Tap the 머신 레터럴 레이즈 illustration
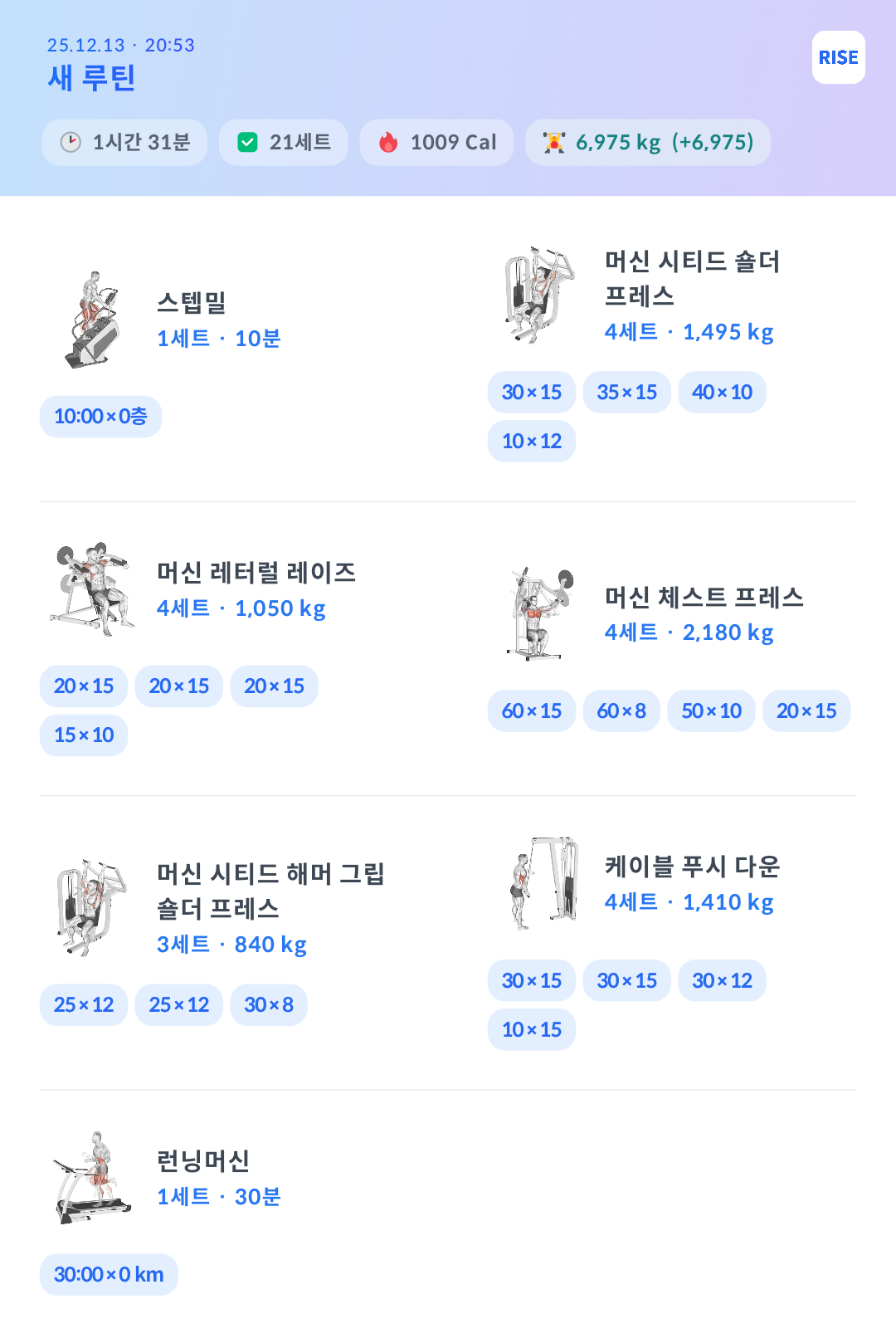896x1343 pixels. point(91,589)
